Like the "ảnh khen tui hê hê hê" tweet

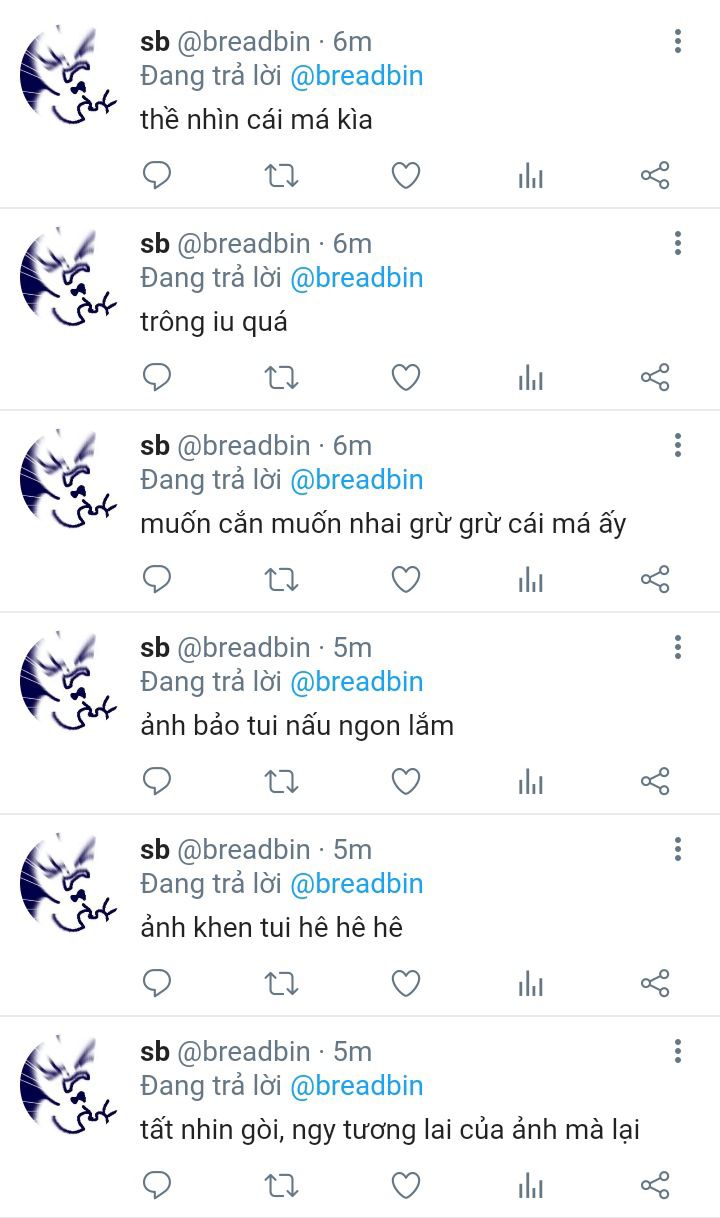(405, 984)
